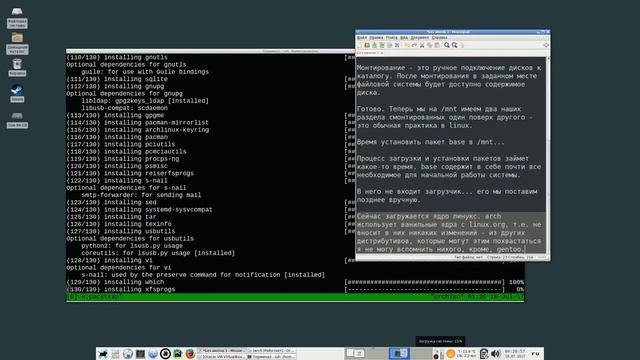Image resolution: width=640 pixels, height=360 pixels.
Task: Click the "installing gnutls" terminal line
Action: (x=117, y=58)
